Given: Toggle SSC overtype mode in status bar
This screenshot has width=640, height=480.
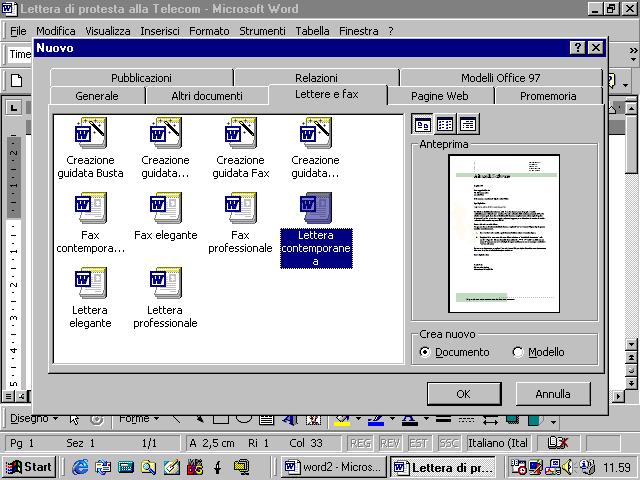Looking at the screenshot, I should tap(448, 443).
